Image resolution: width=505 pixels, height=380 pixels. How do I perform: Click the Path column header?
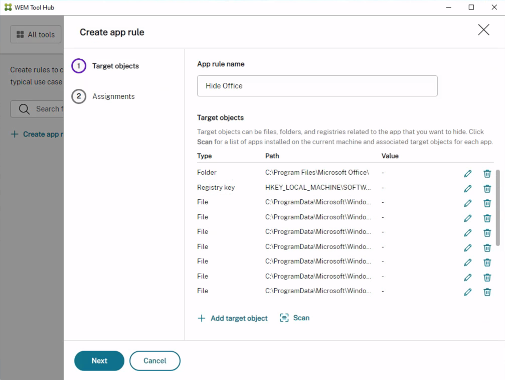point(272,156)
